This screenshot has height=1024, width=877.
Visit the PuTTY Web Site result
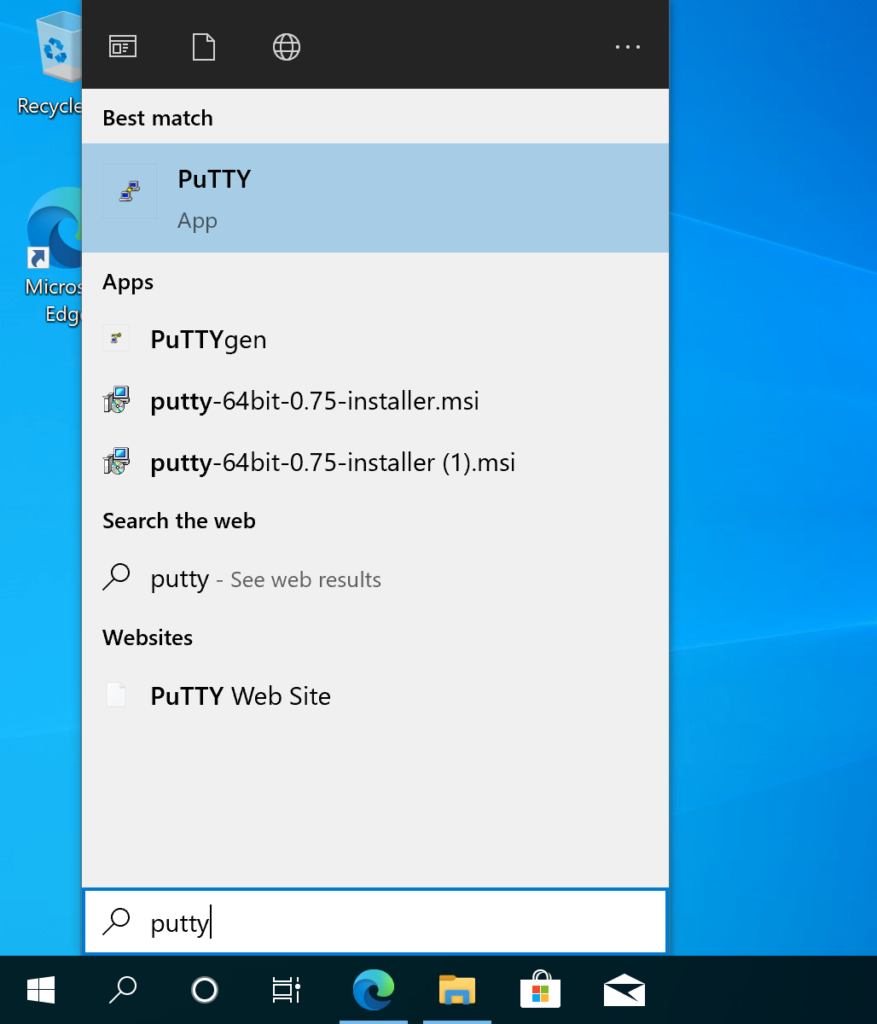point(240,696)
